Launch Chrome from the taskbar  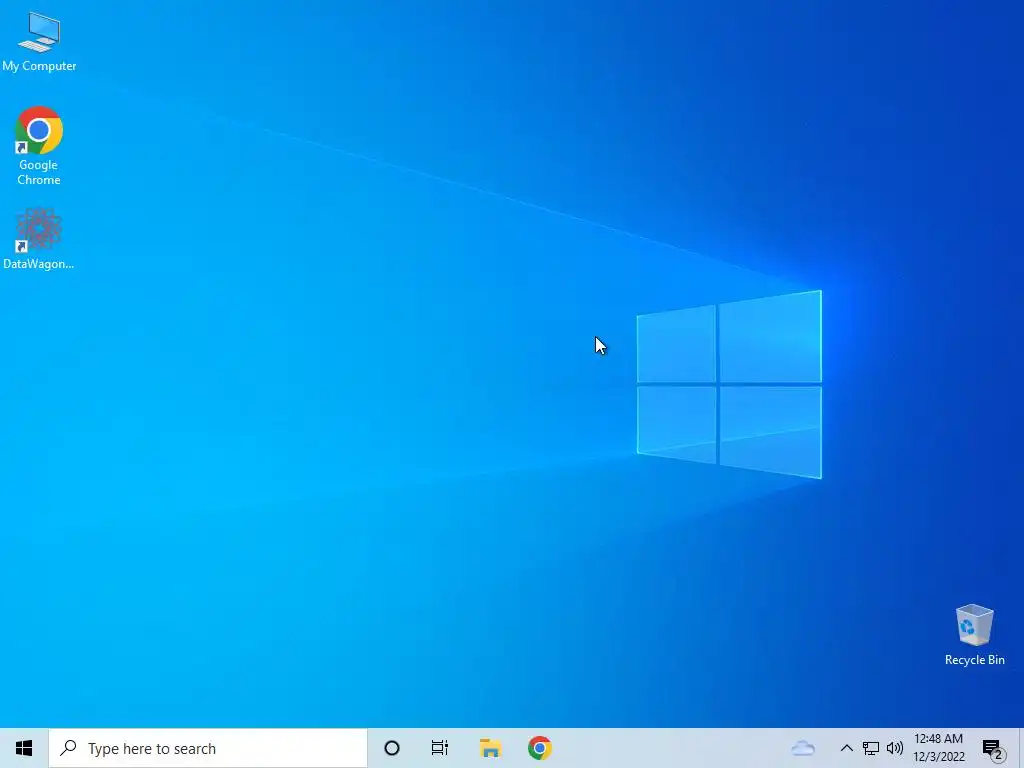(x=539, y=748)
